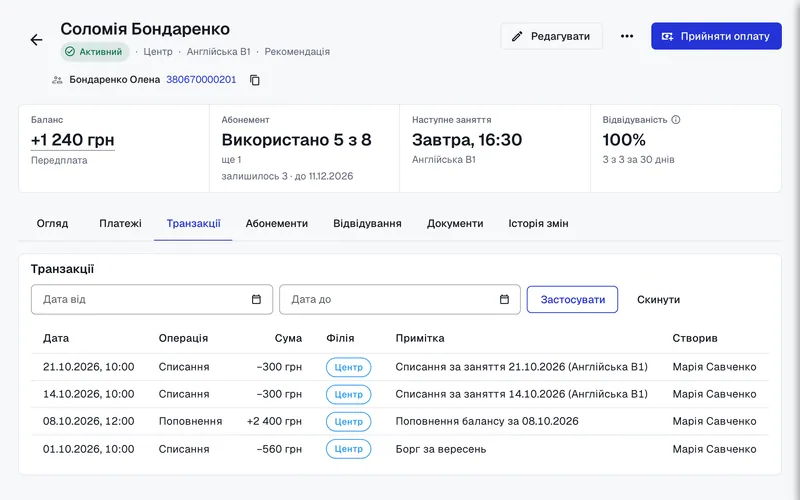The width and height of the screenshot is (800, 500).
Task: Click the Створив column header
Action: (x=695, y=338)
